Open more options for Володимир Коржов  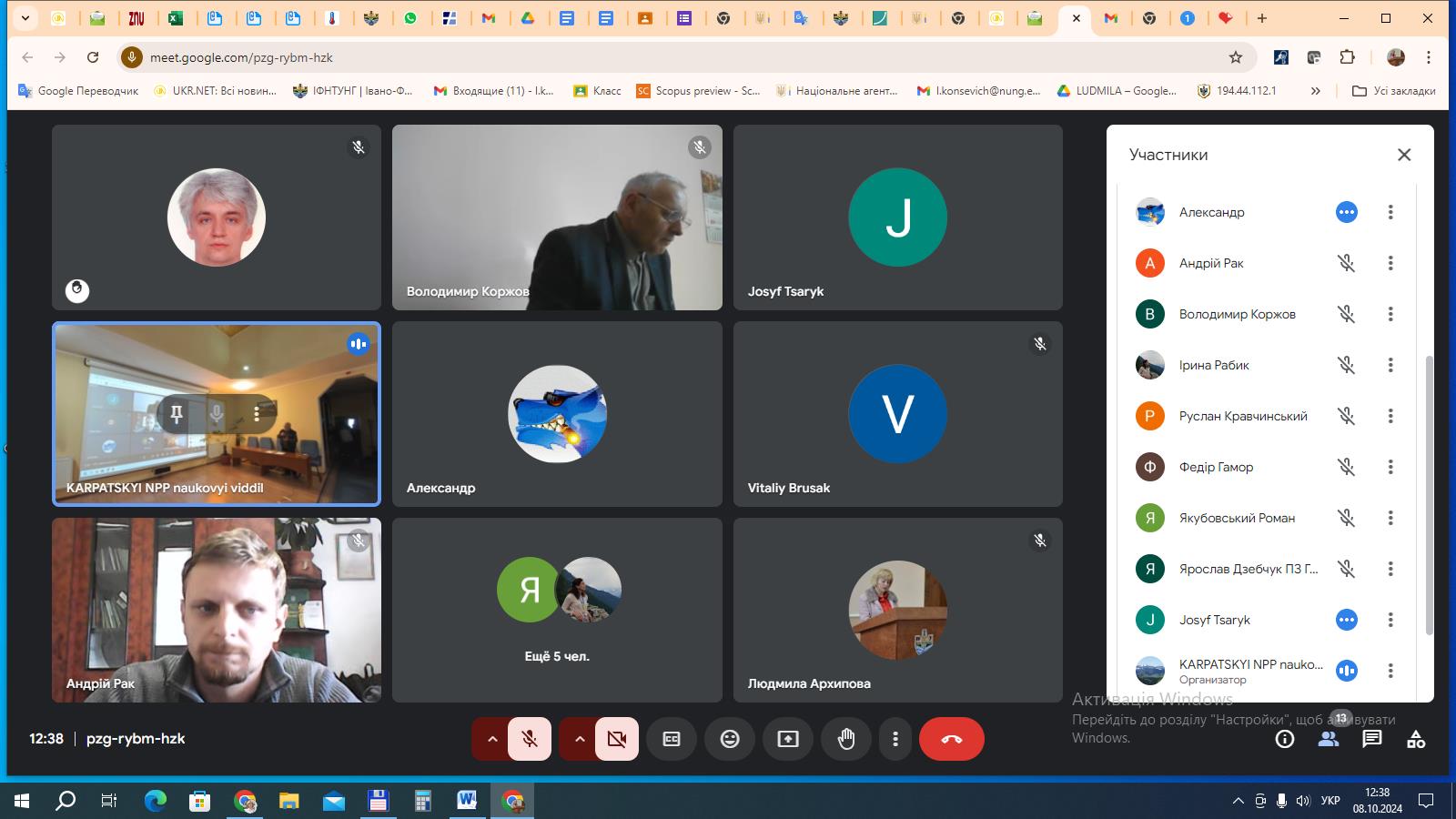(1390, 314)
